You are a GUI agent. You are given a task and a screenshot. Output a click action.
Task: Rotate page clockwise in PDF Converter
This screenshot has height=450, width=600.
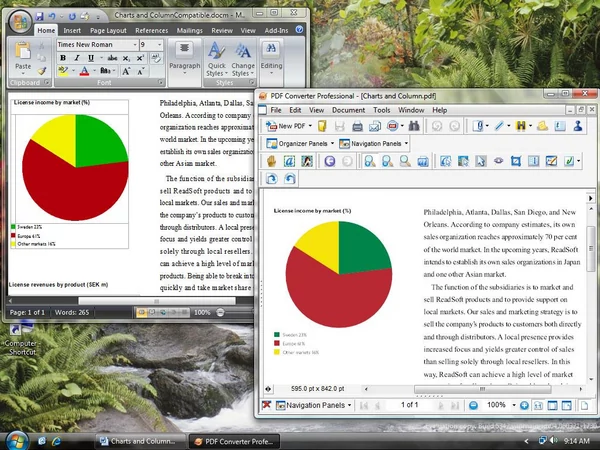click(x=271, y=179)
